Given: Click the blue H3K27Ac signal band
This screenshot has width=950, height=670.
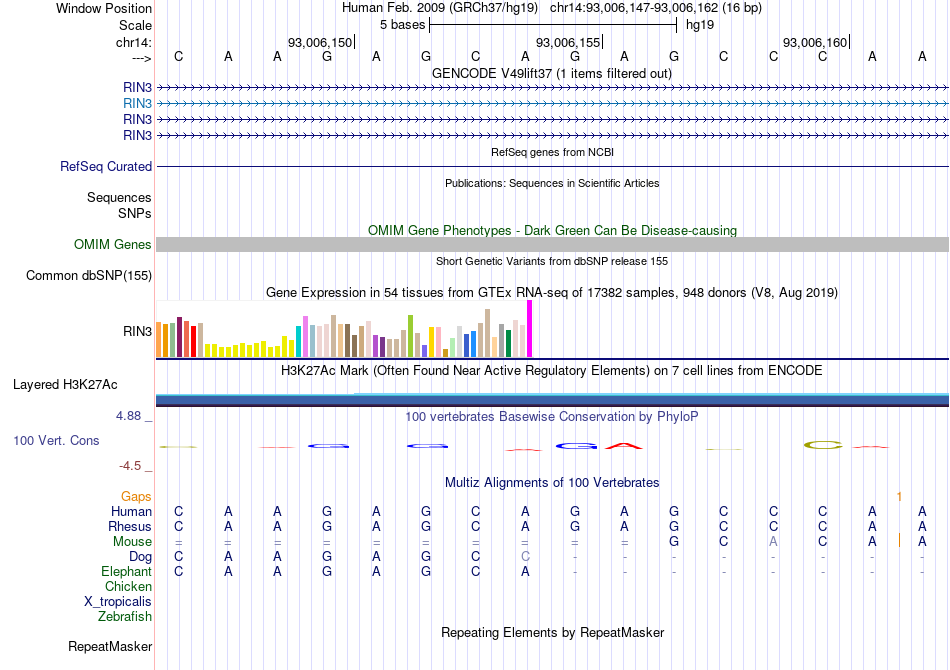Looking at the screenshot, I should coord(552,400).
